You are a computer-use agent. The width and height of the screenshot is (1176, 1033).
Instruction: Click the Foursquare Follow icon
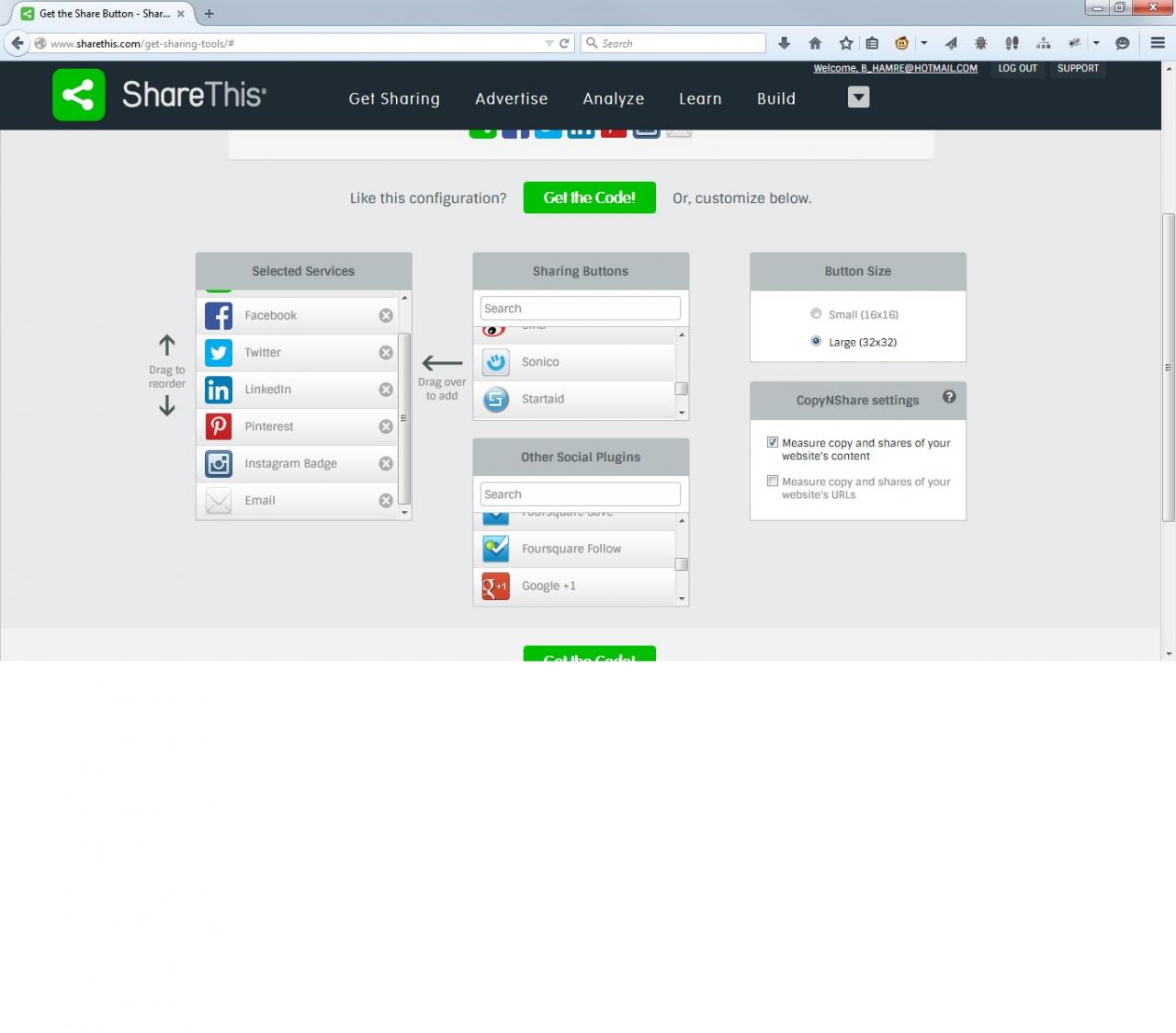click(x=496, y=549)
